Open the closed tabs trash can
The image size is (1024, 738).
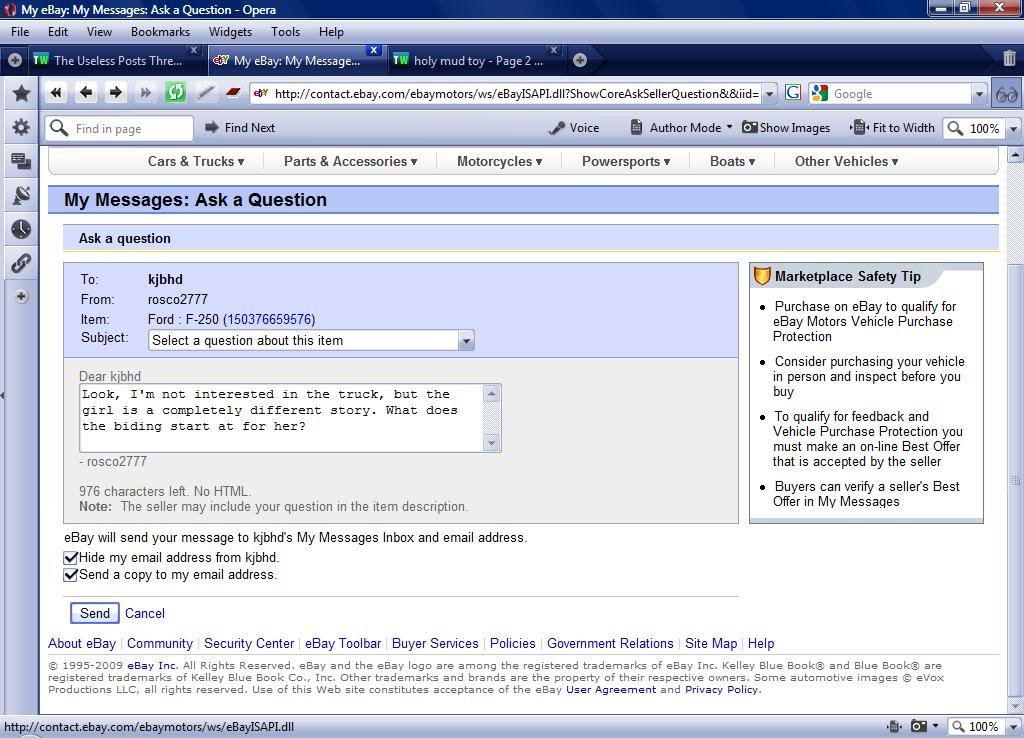(x=1009, y=58)
